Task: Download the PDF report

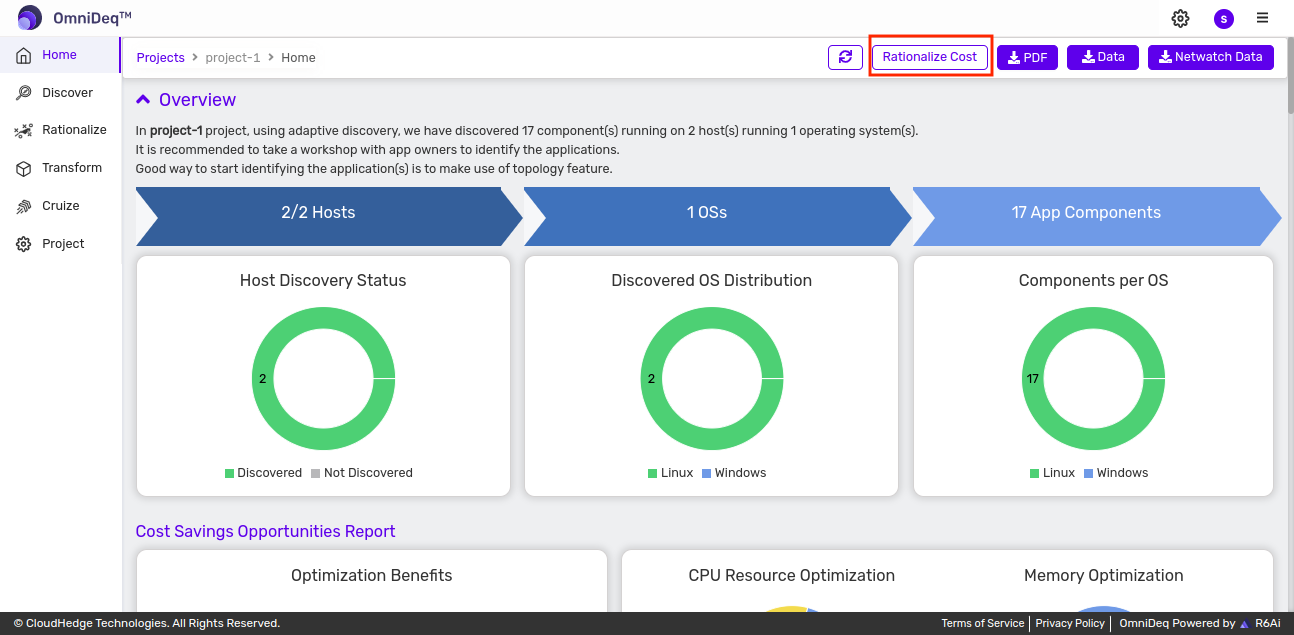Action: coord(1027,57)
